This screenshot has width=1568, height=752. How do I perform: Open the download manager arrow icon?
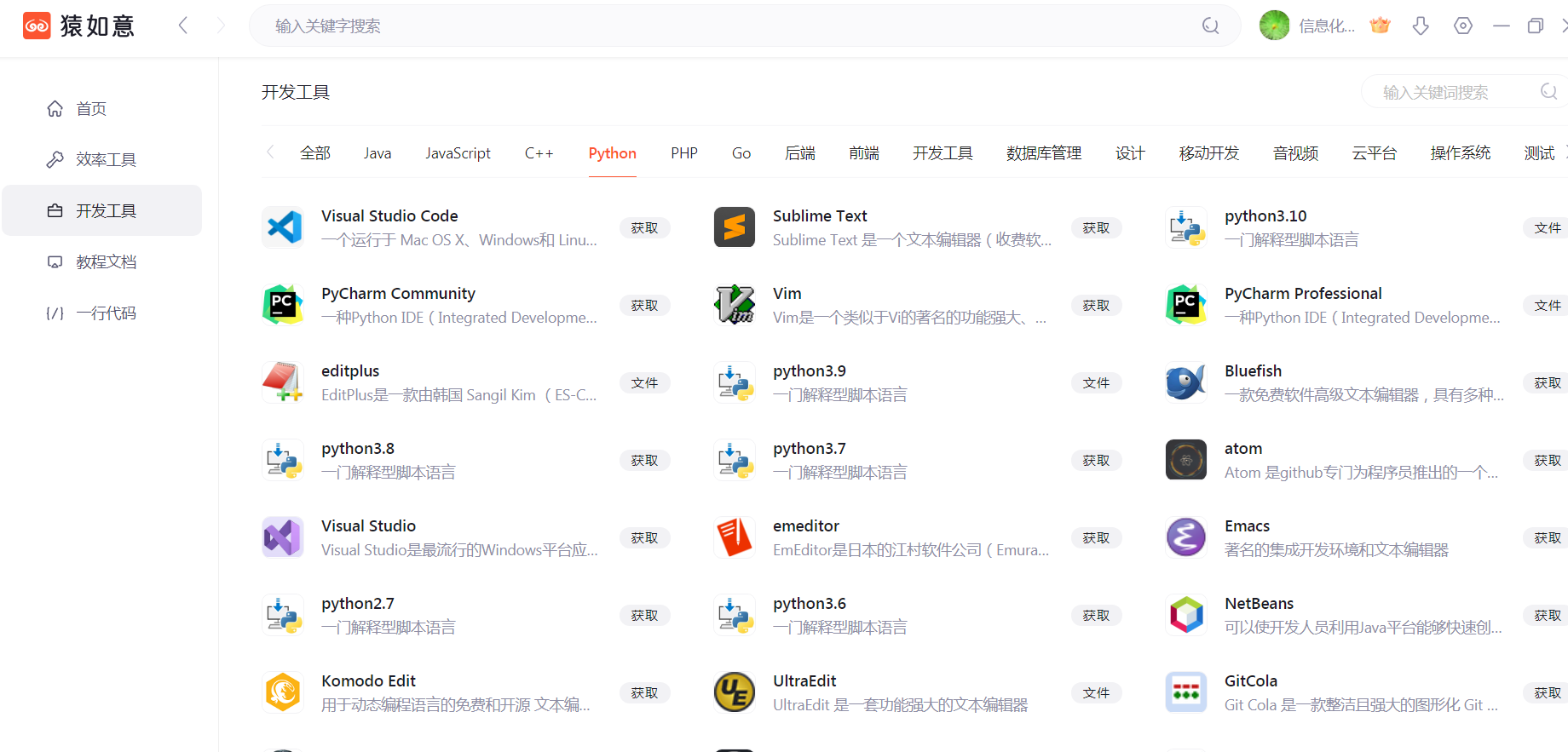coord(1421,26)
